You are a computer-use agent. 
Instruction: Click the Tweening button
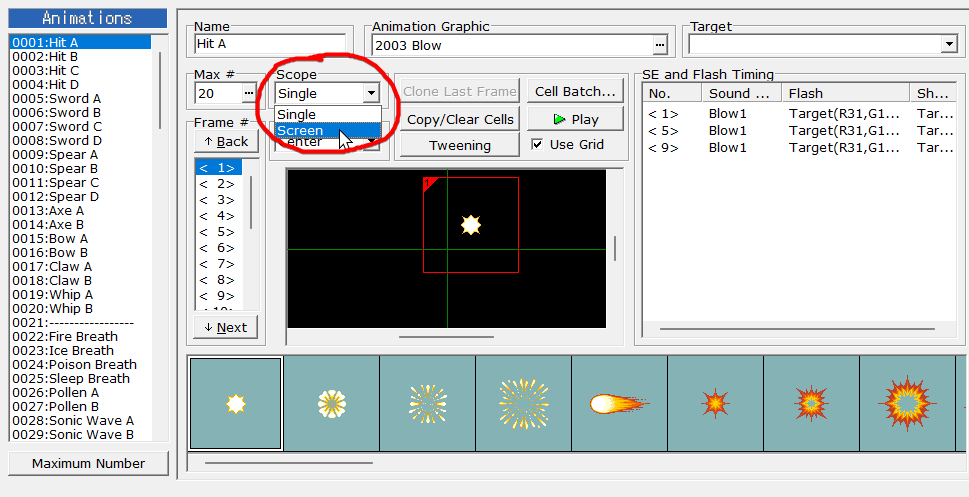click(x=460, y=146)
